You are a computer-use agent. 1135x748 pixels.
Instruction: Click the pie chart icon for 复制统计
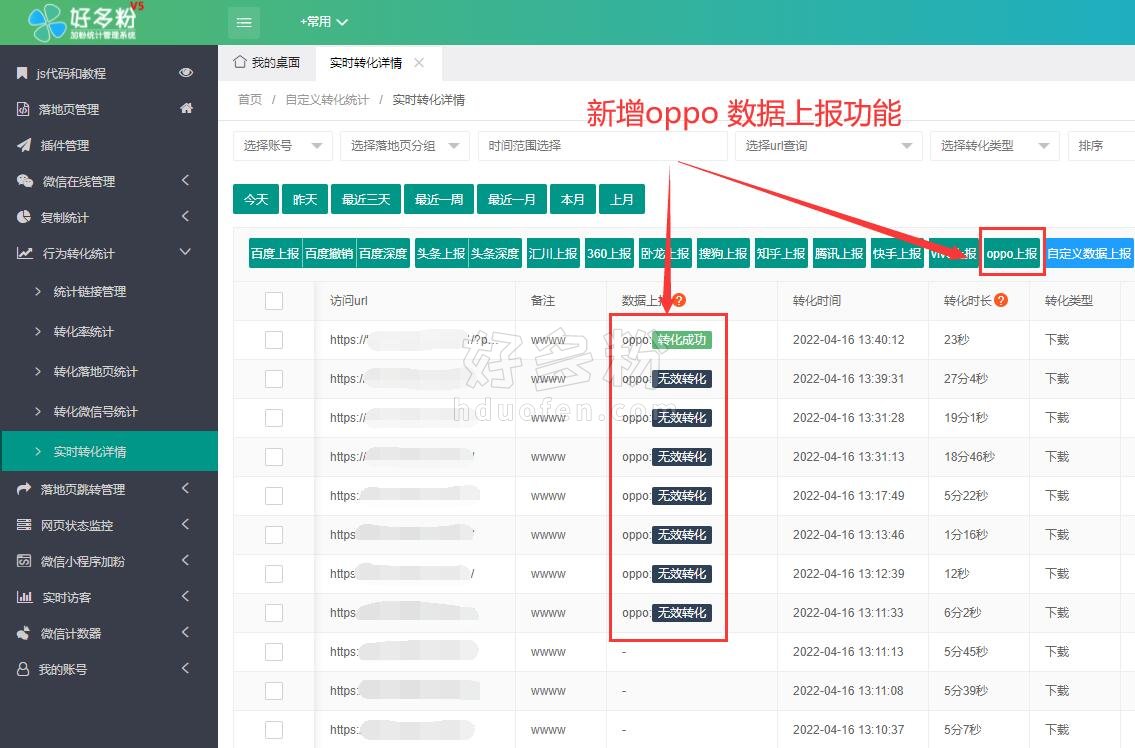coord(24,217)
